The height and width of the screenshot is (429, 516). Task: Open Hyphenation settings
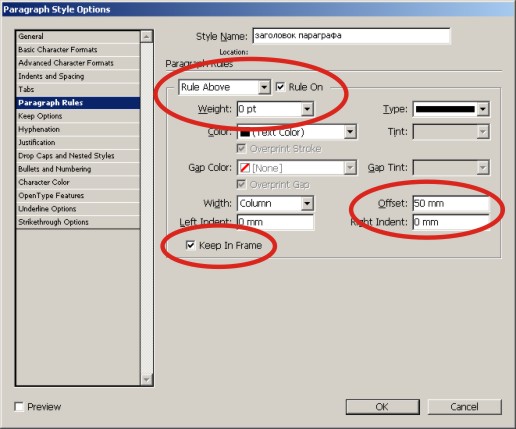(78, 129)
